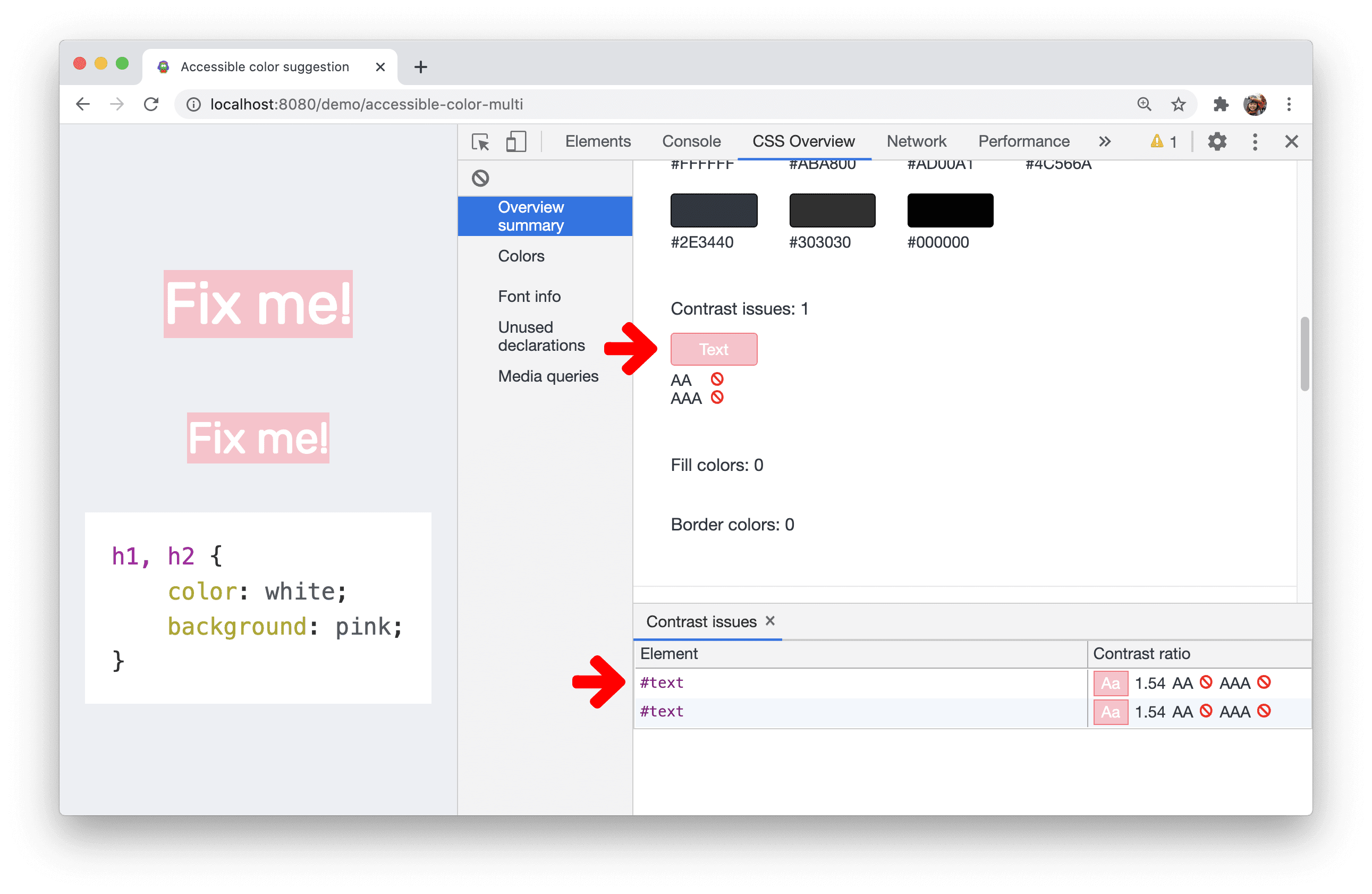The height and width of the screenshot is (894, 1372).
Task: Open the Colors section
Action: pos(520,257)
